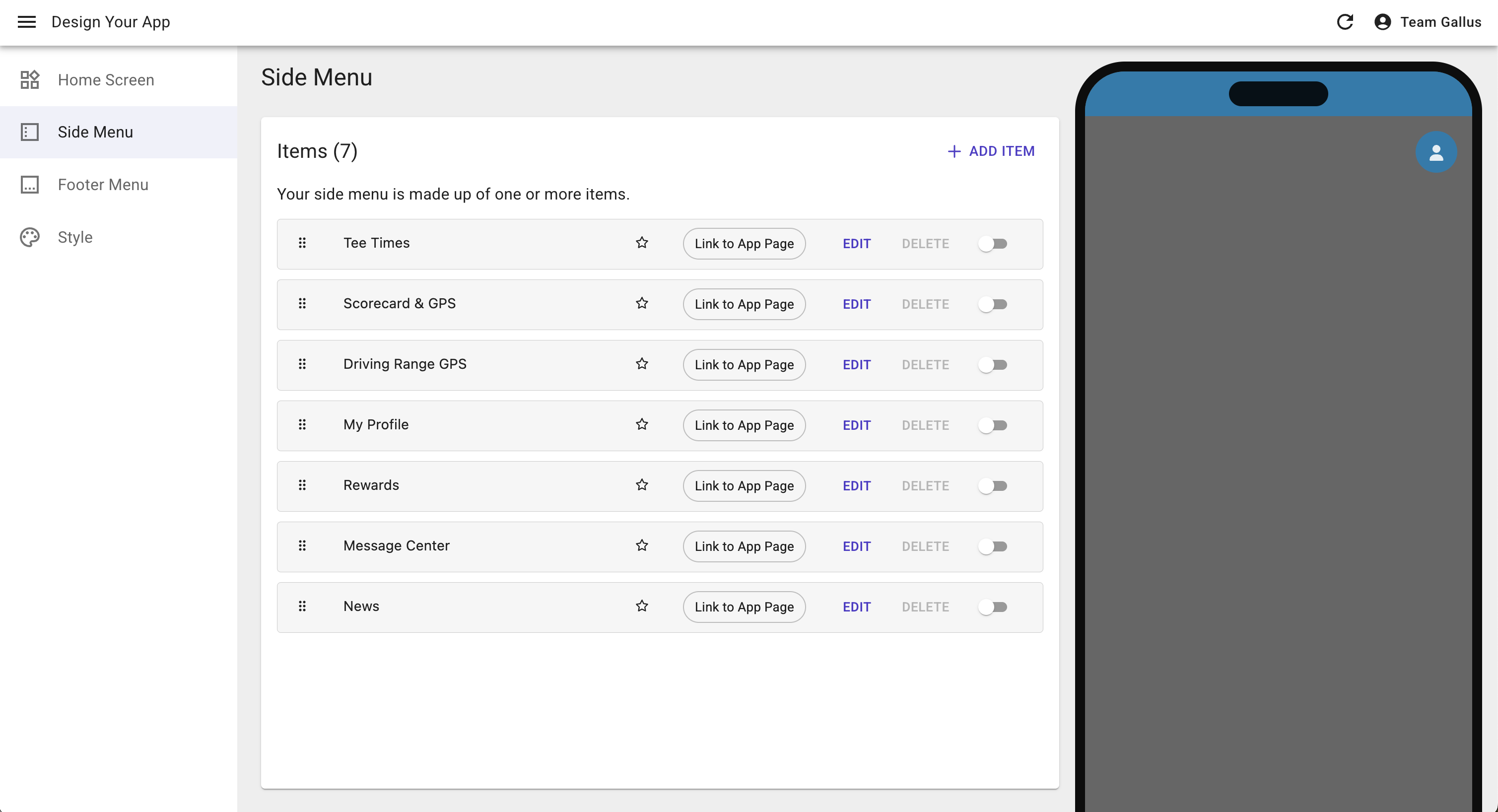Open the hamburger navigation menu
Screen dimensions: 1498x812
27,22
